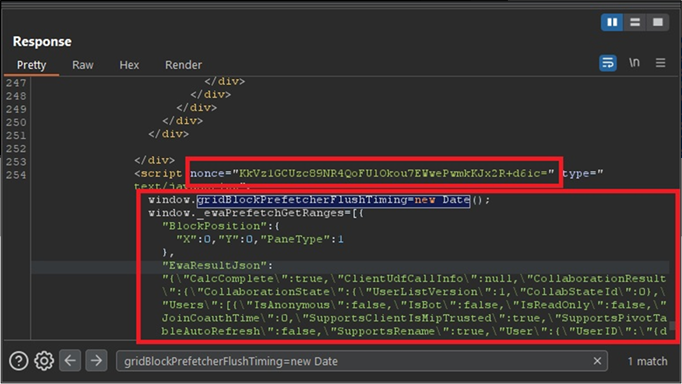Viewport: 682px width, 384px height.
Task: Go to the next search match arrow
Action: click(x=96, y=361)
